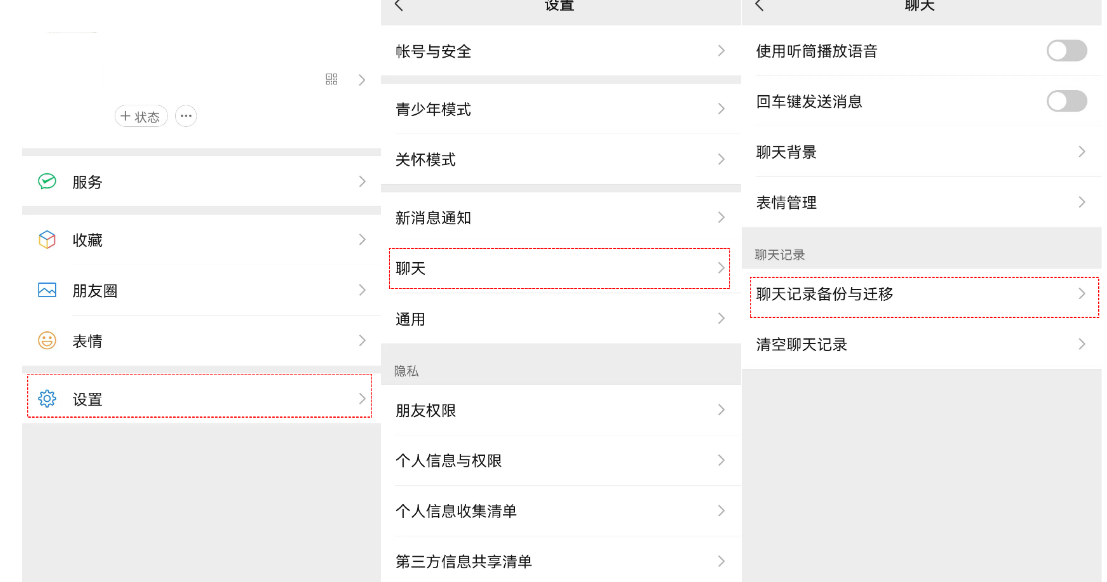This screenshot has width=1107, height=582.
Task: Open 聊天背景 via its chevron arrow
Action: pyautogui.click(x=1082, y=152)
